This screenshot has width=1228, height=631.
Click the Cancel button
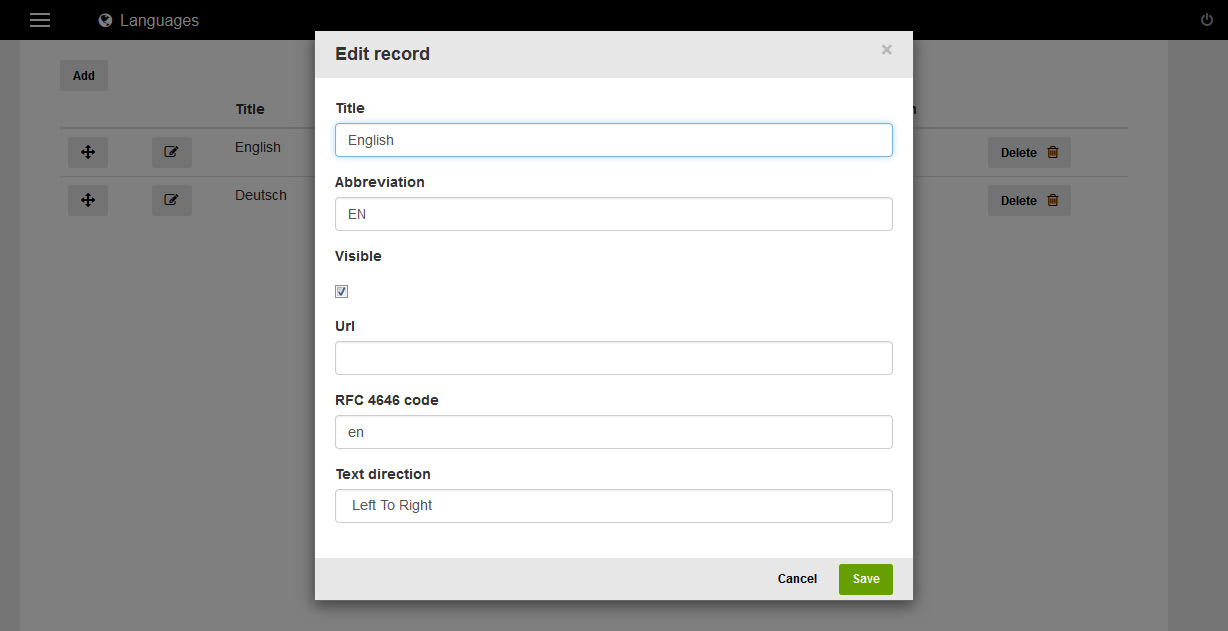coord(797,579)
